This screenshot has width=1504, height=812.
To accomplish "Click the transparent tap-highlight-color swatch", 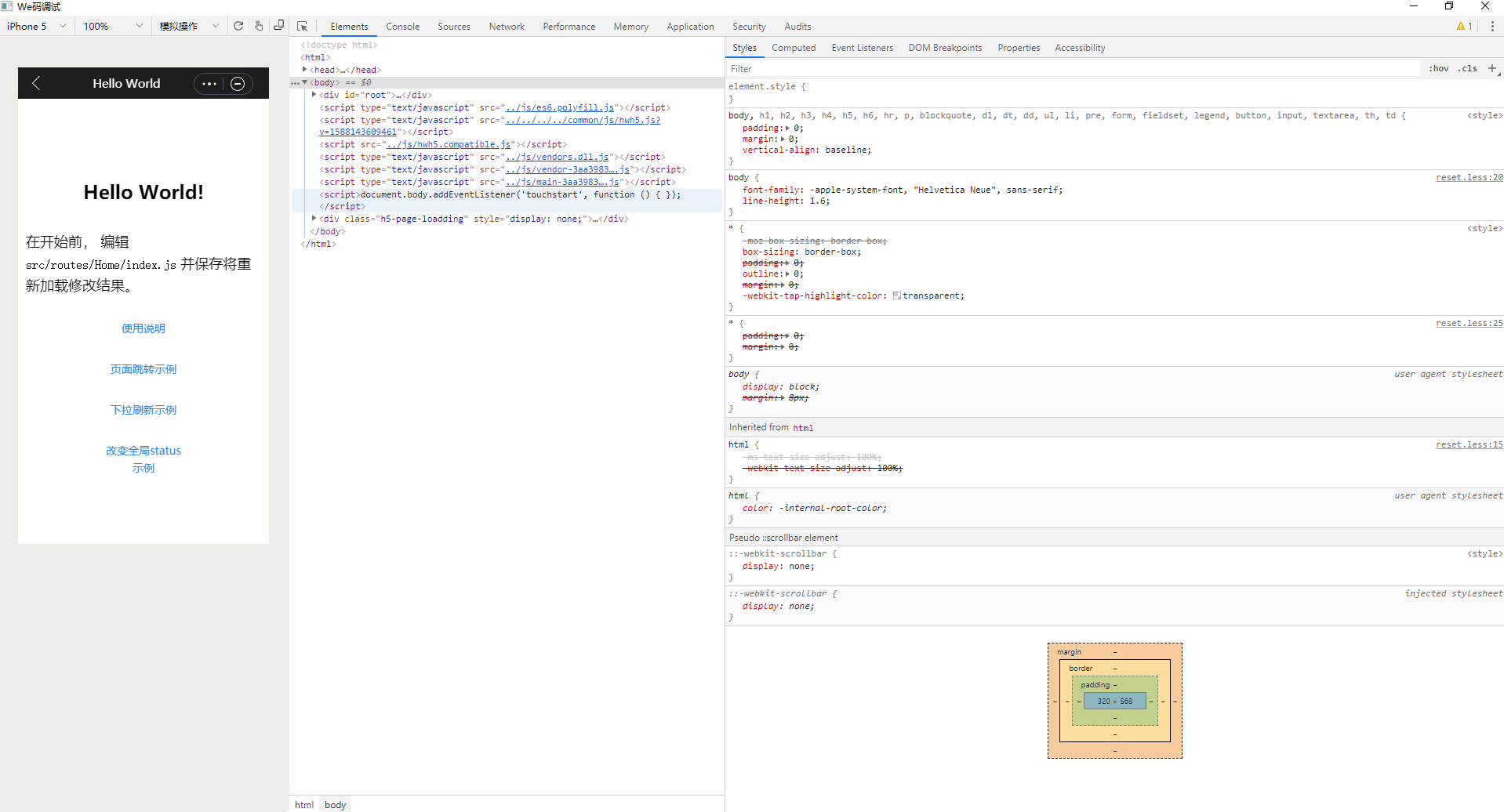I will (x=896, y=295).
